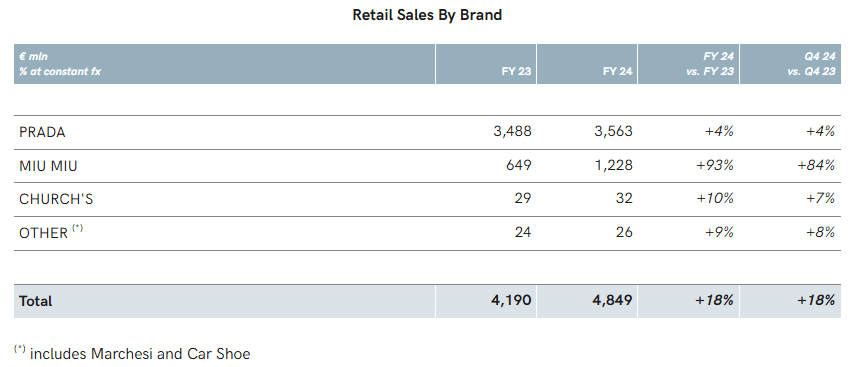Select the PRADA row label

coord(42,132)
